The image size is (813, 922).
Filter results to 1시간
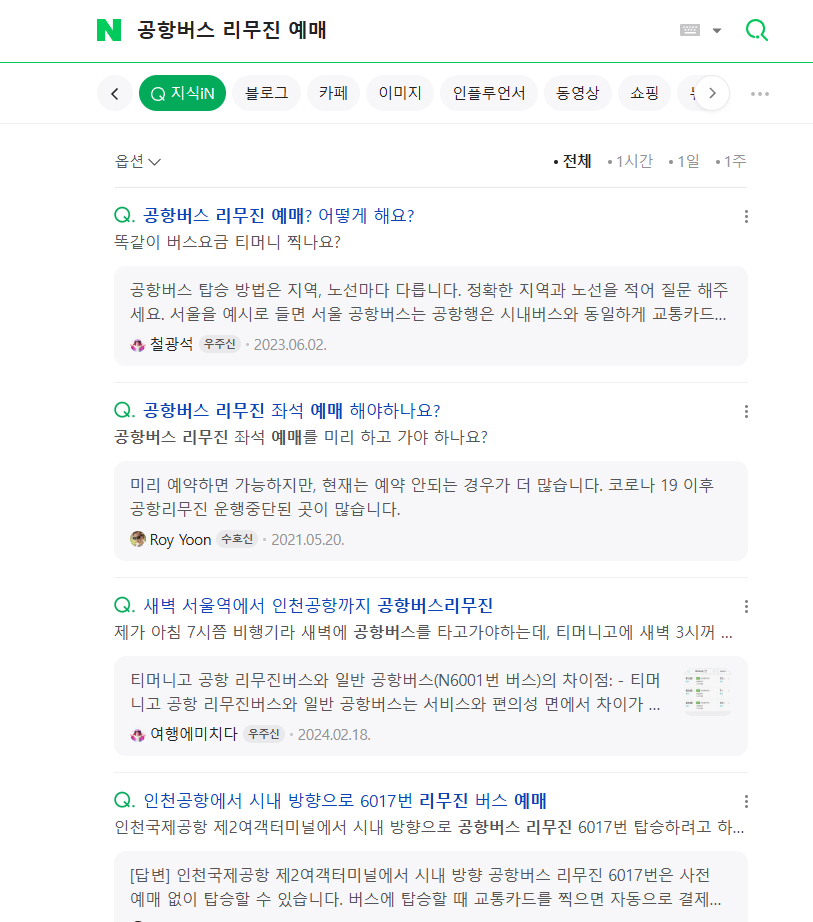pos(630,161)
